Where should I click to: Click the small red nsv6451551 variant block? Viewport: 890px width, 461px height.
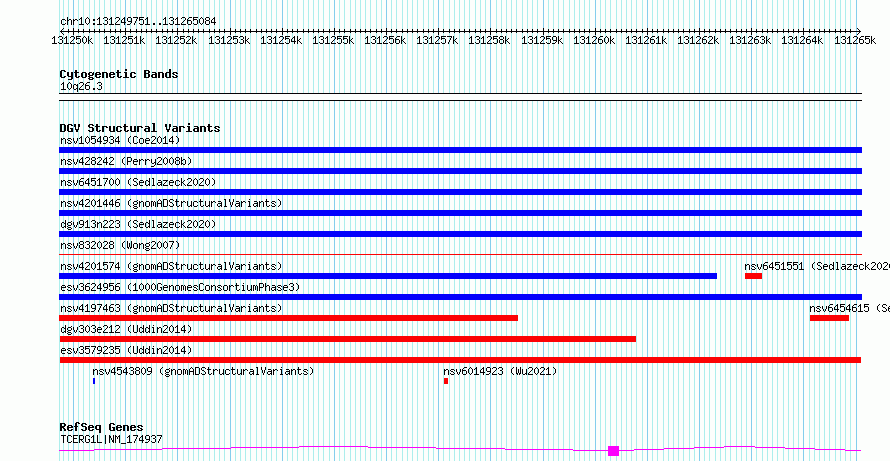point(753,276)
